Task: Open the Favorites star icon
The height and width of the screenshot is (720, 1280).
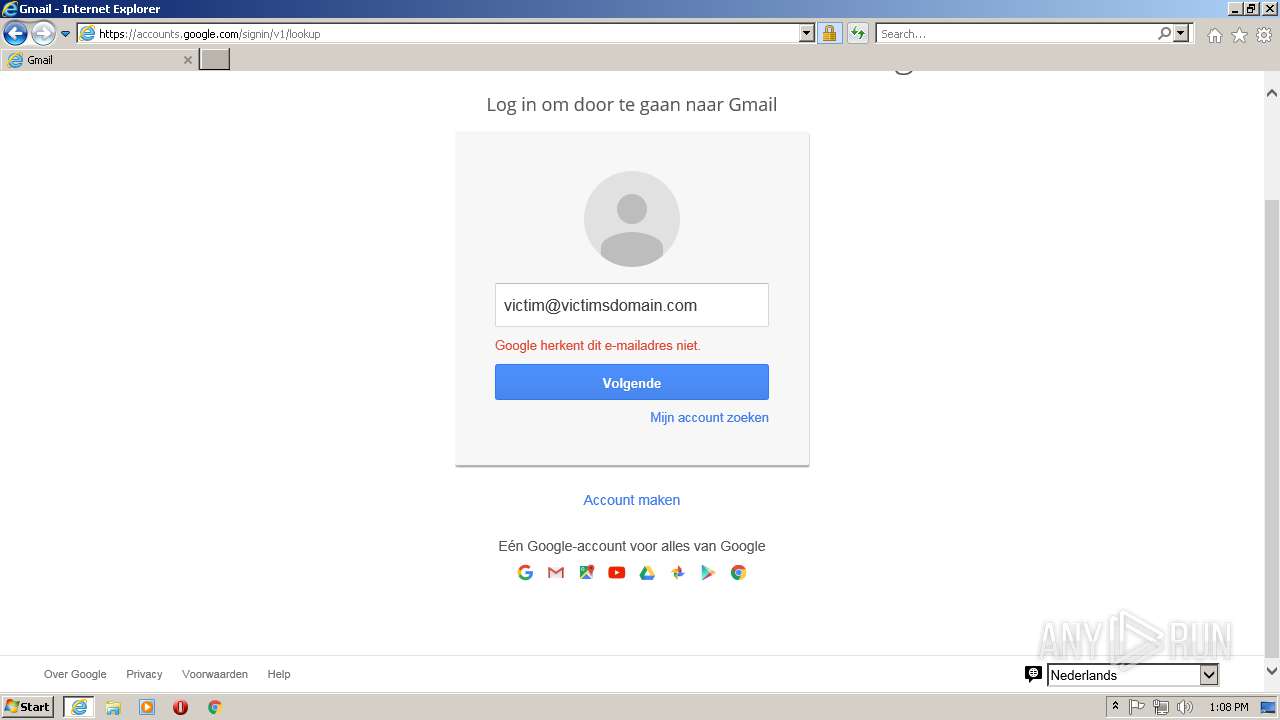Action: pos(1239,35)
